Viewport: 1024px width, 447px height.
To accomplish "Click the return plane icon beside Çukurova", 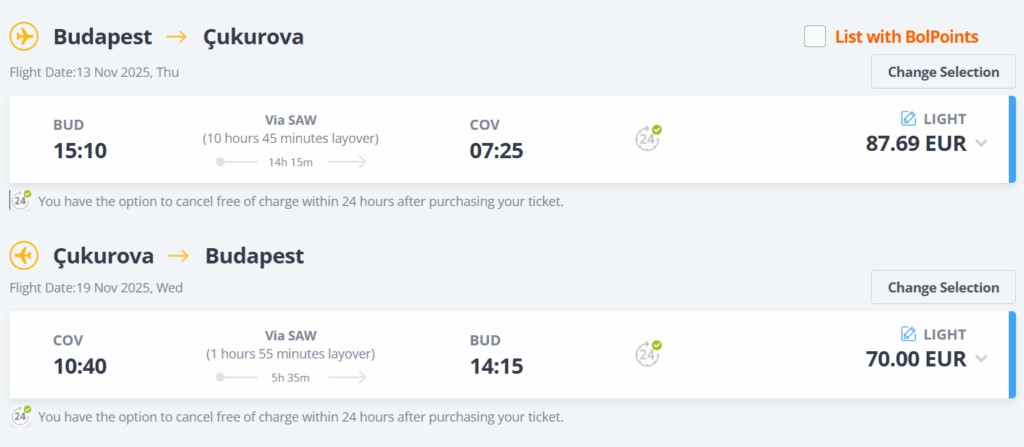I will [x=24, y=256].
